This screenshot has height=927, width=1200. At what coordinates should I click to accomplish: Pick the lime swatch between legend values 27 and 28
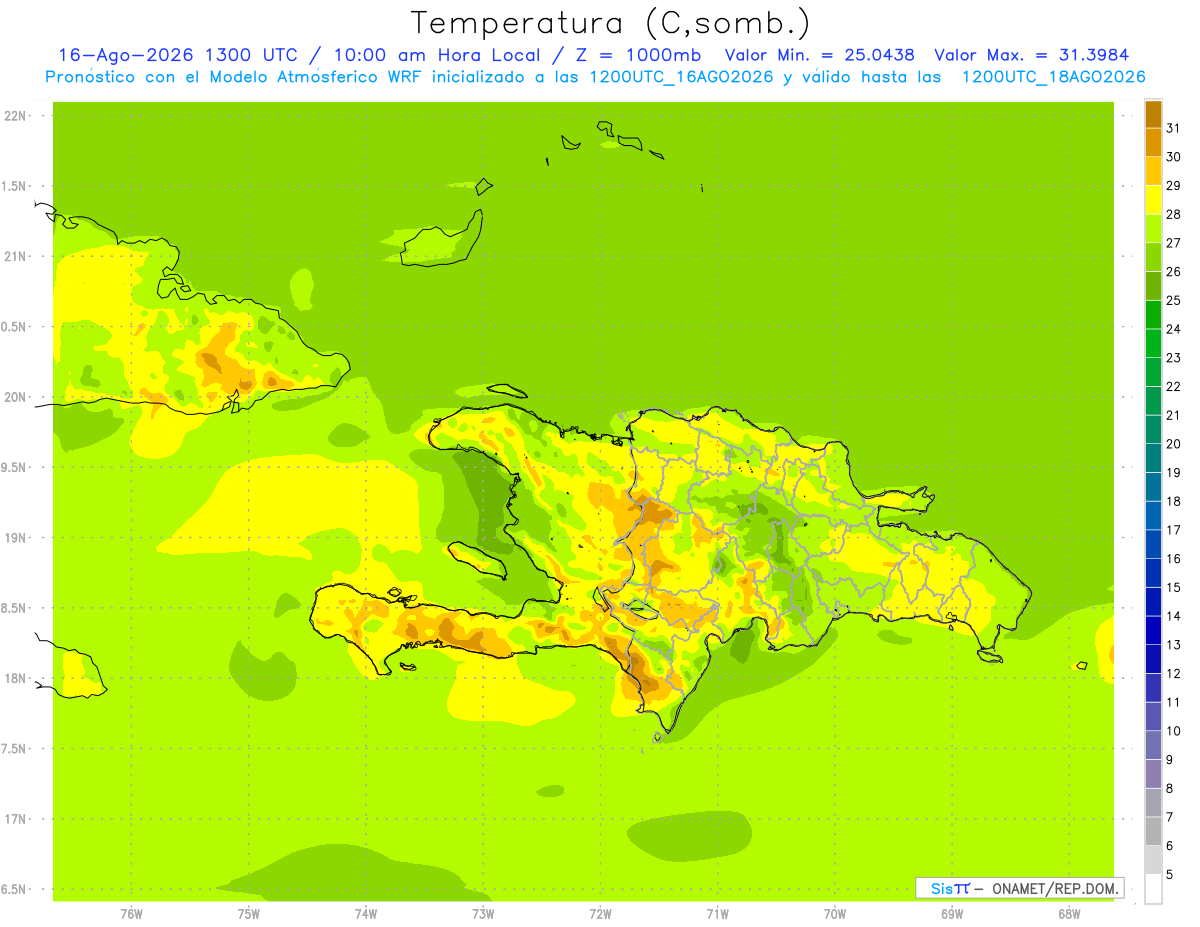pos(1153,228)
